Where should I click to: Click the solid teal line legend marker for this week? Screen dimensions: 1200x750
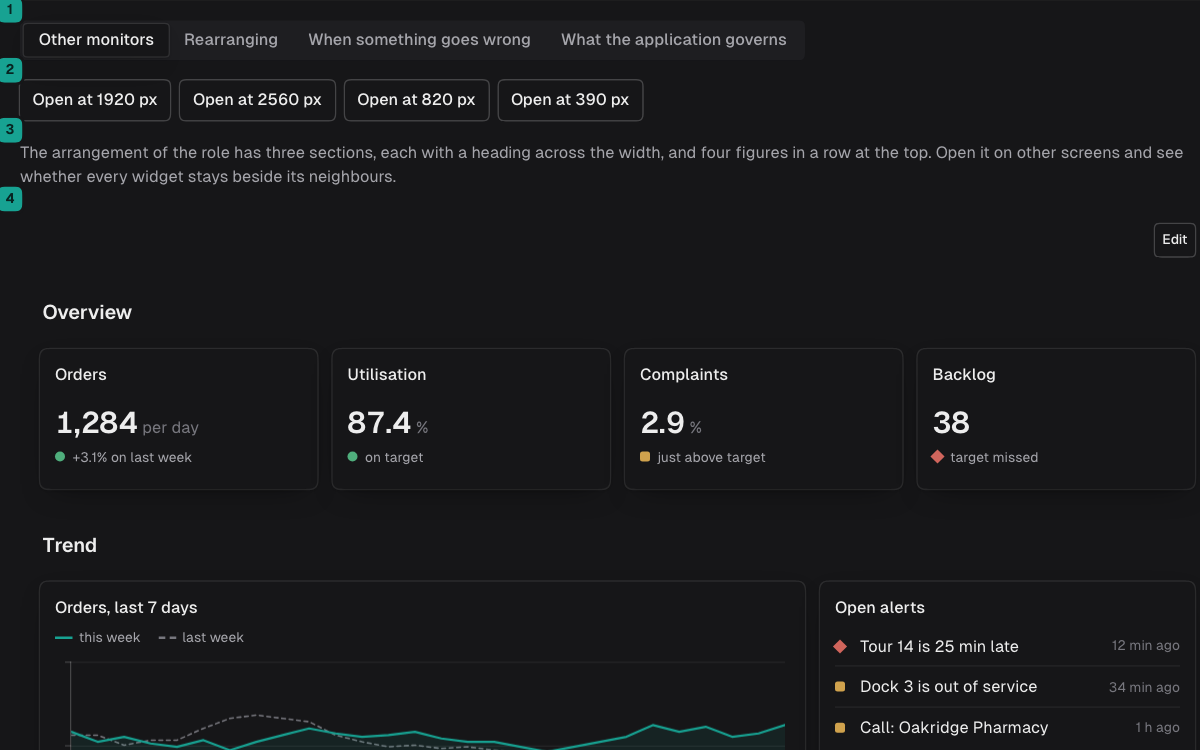[x=64, y=638]
